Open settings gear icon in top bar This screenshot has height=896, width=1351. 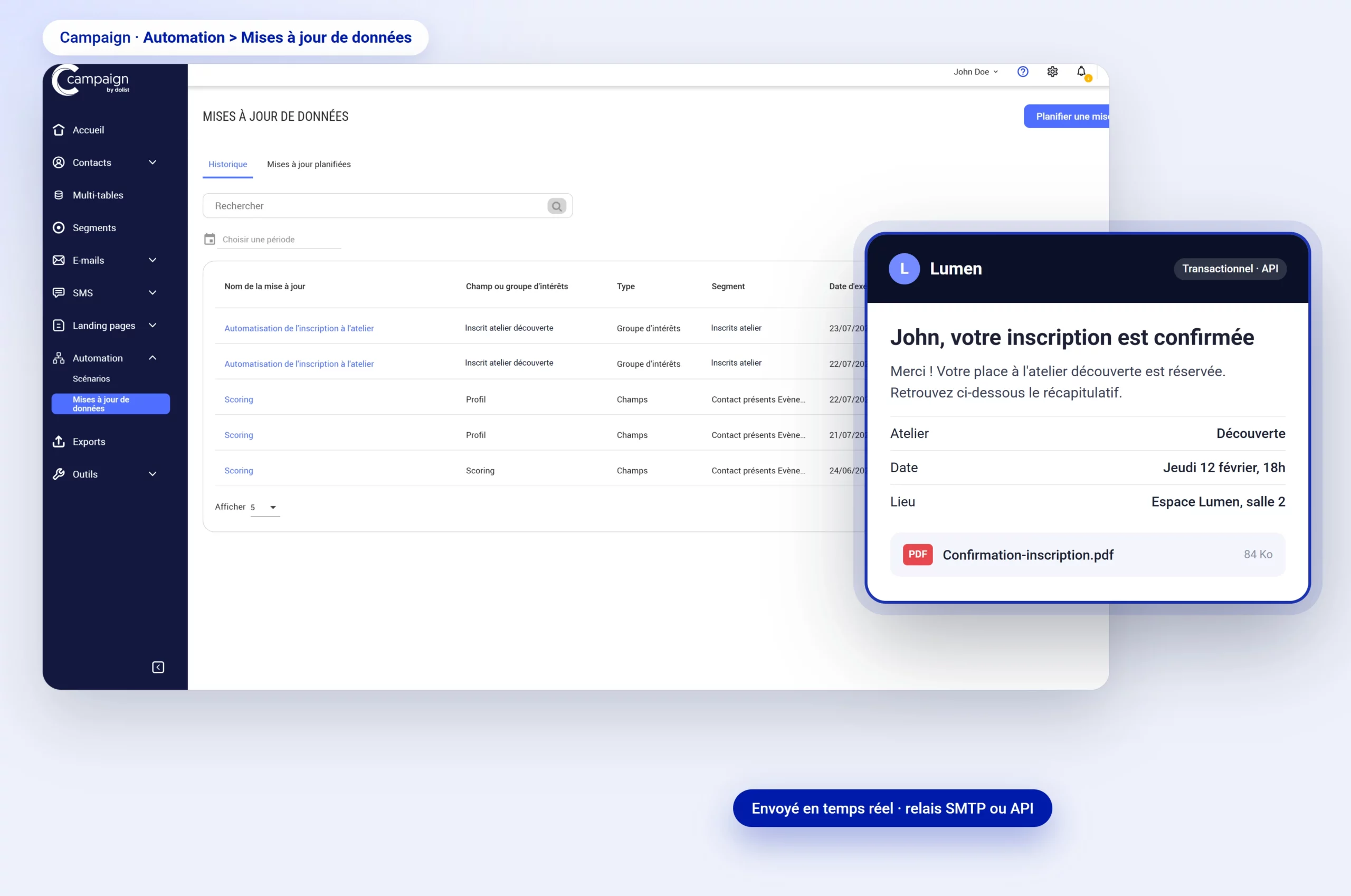1052,71
